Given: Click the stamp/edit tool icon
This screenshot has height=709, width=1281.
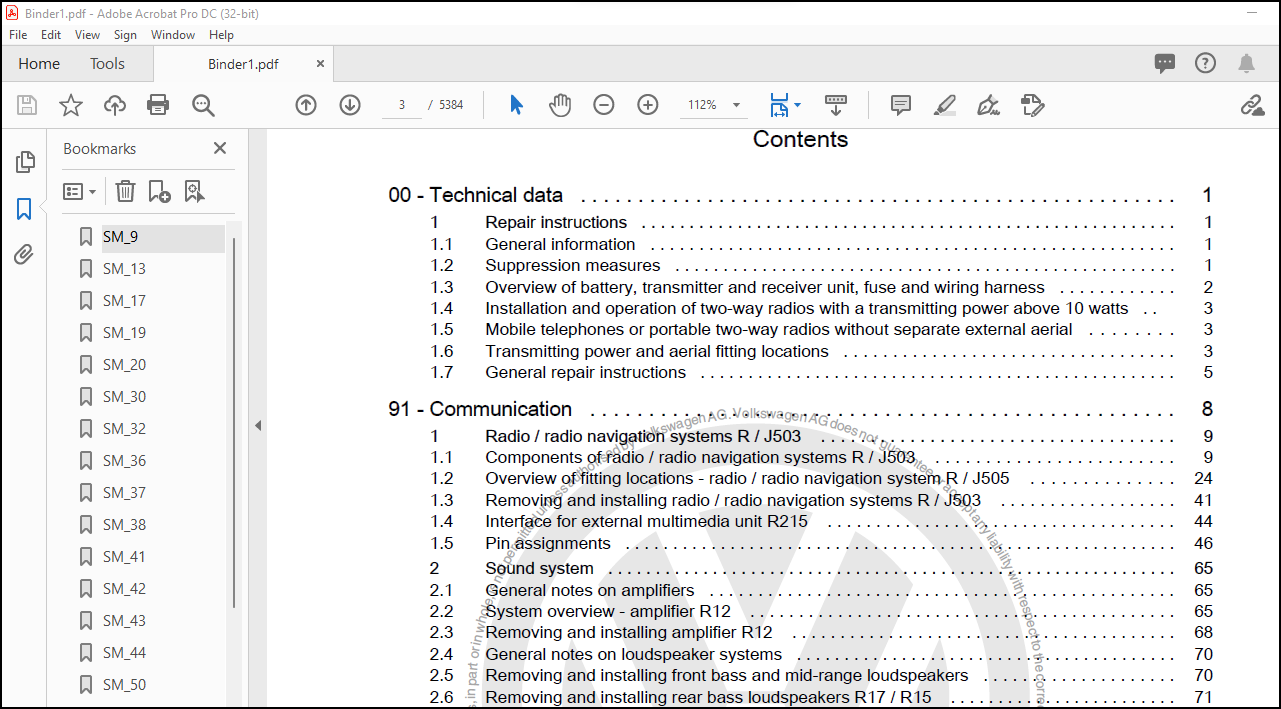Looking at the screenshot, I should point(1033,105).
